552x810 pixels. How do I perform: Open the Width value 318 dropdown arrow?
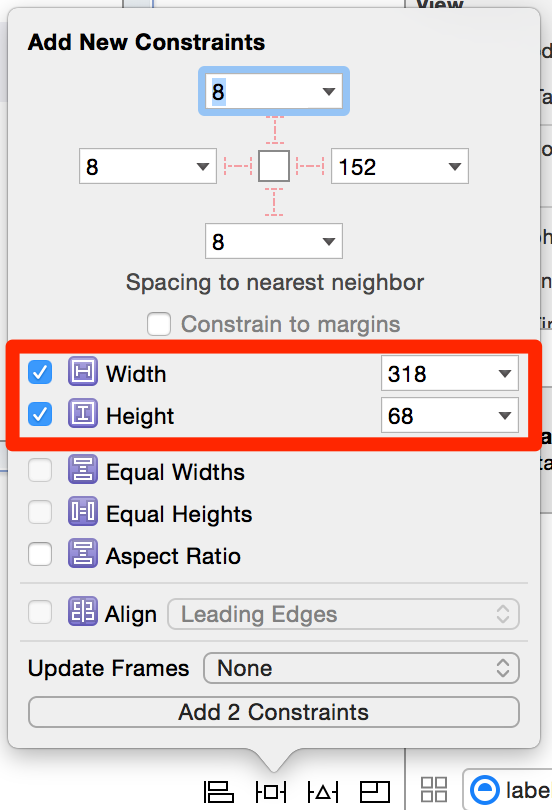pyautogui.click(x=504, y=373)
